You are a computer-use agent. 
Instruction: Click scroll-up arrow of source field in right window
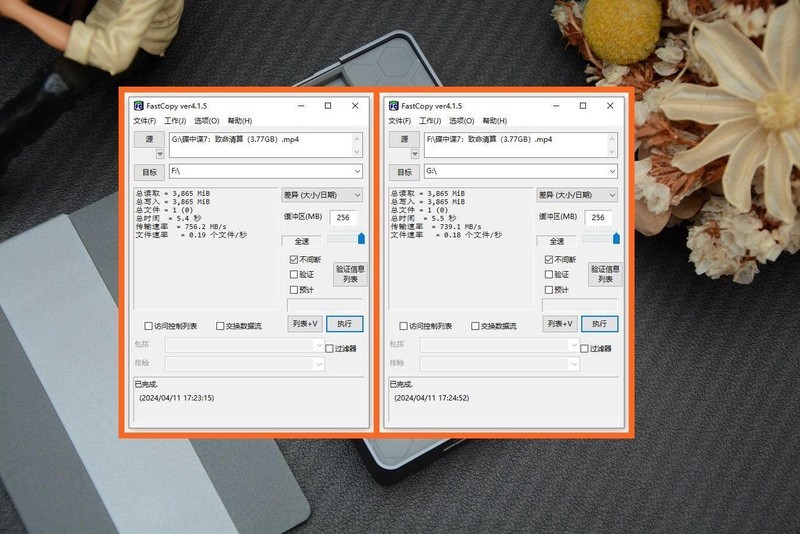tap(612, 139)
